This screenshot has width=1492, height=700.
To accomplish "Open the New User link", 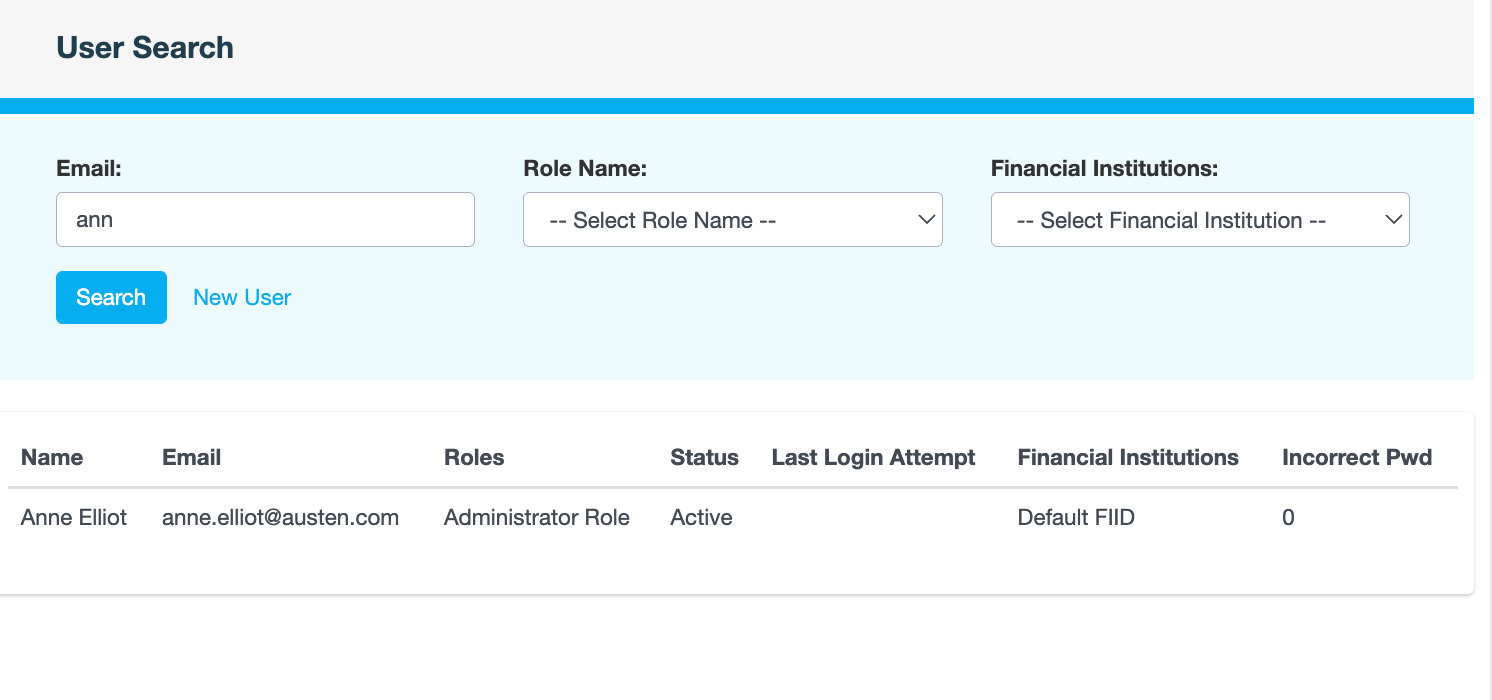I will tap(242, 298).
